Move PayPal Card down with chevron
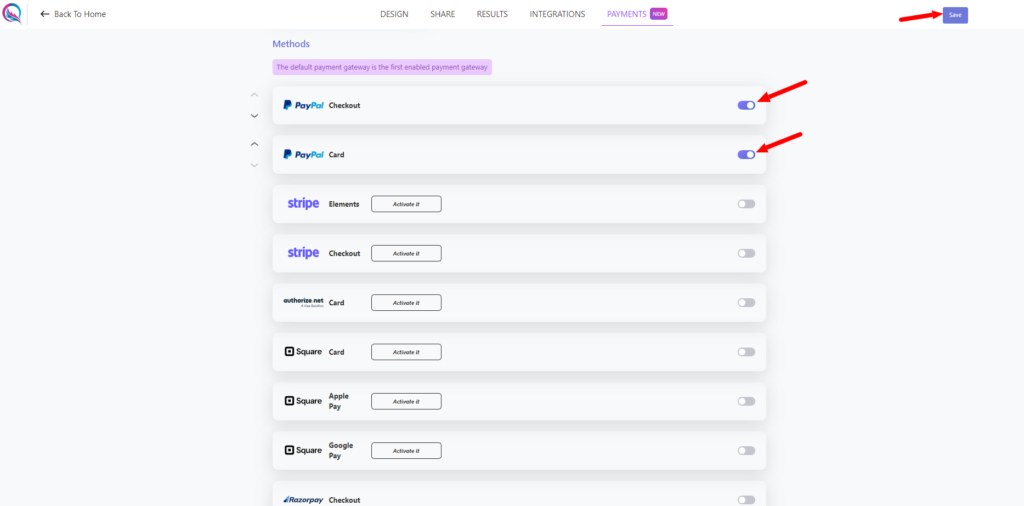Image resolution: width=1024 pixels, height=506 pixels. click(x=255, y=165)
